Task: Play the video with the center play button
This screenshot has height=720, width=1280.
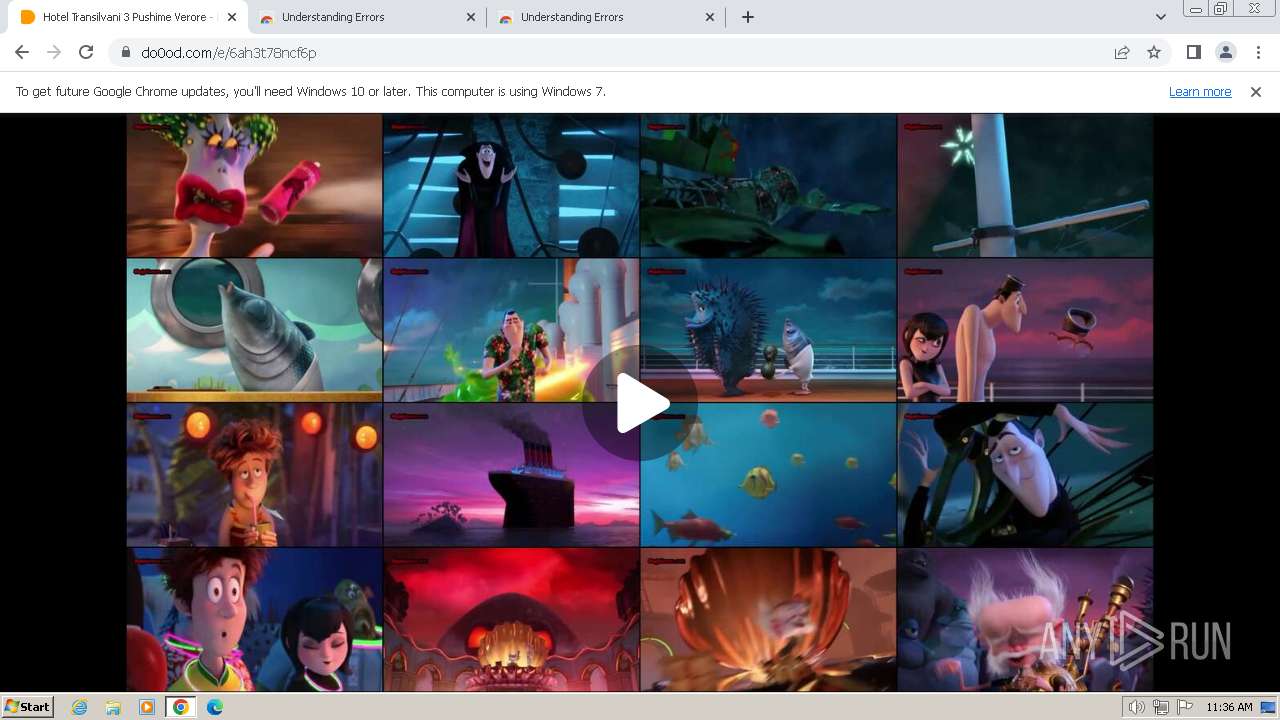Action: (640, 403)
